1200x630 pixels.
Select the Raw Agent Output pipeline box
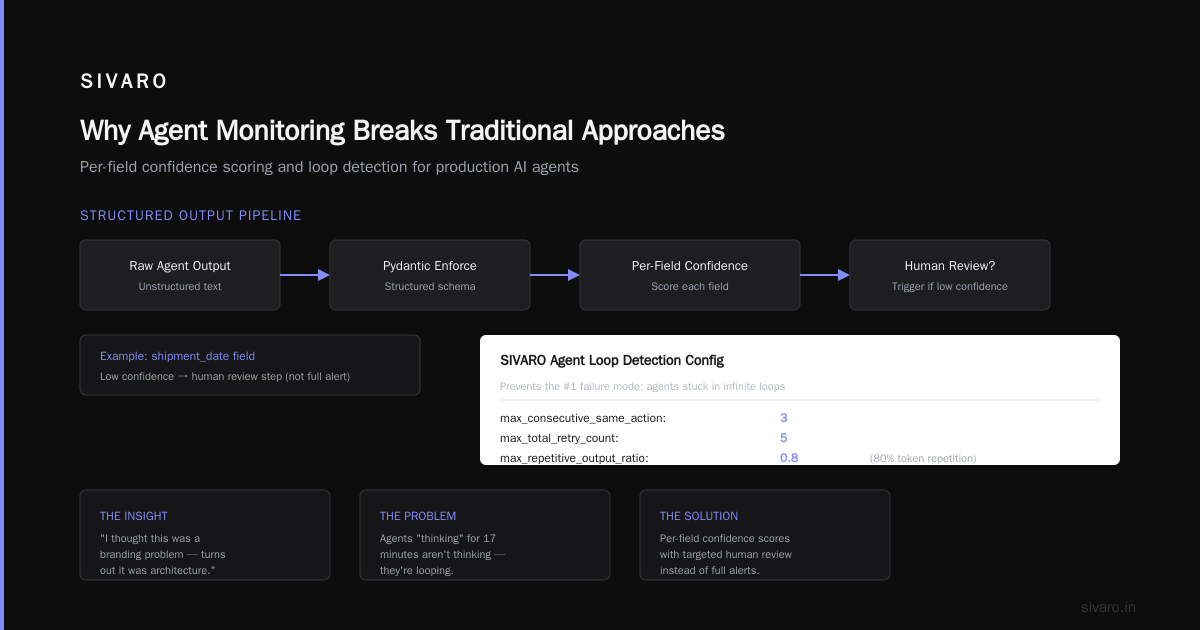(x=180, y=275)
